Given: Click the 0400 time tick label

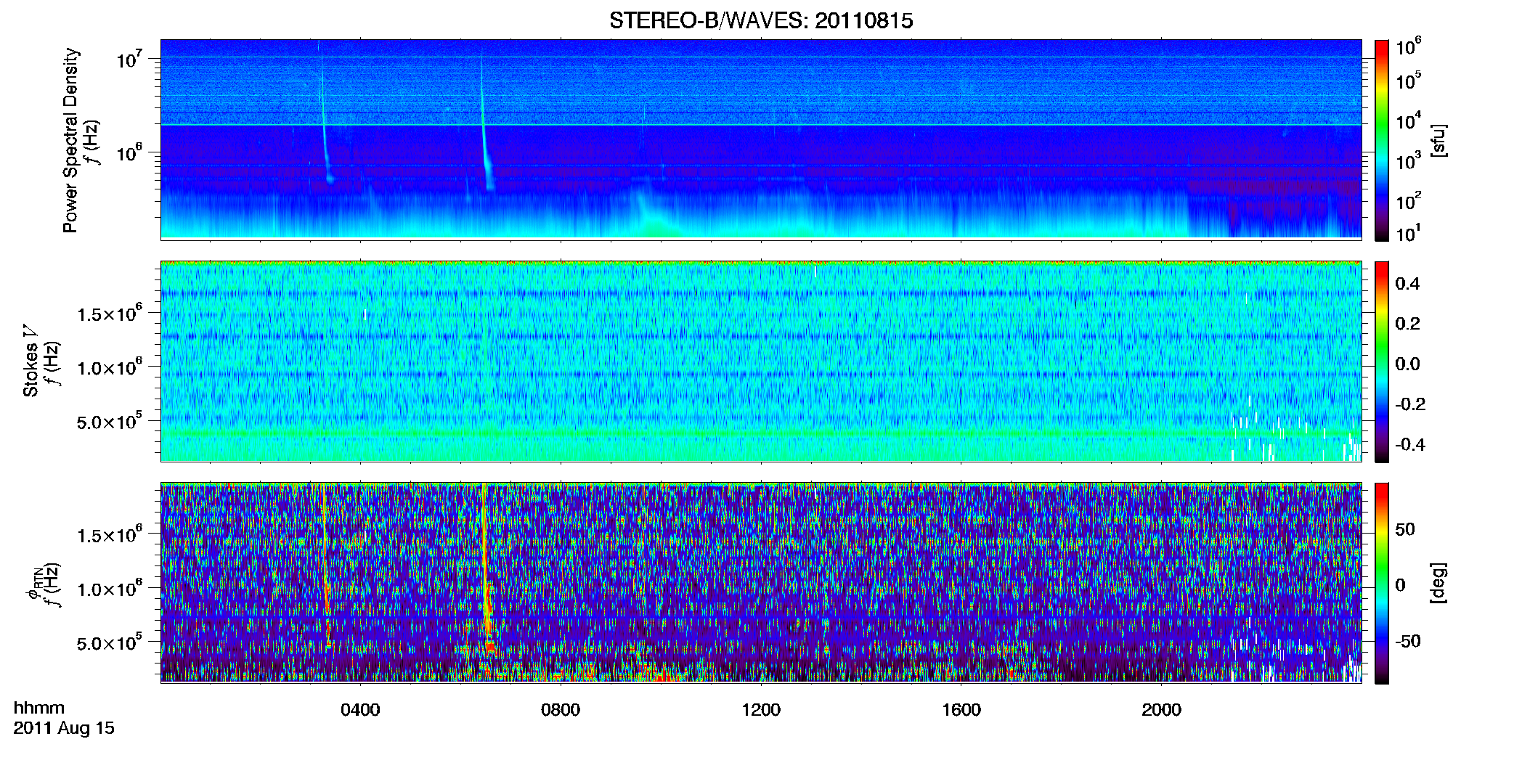Looking at the screenshot, I should point(360,710).
